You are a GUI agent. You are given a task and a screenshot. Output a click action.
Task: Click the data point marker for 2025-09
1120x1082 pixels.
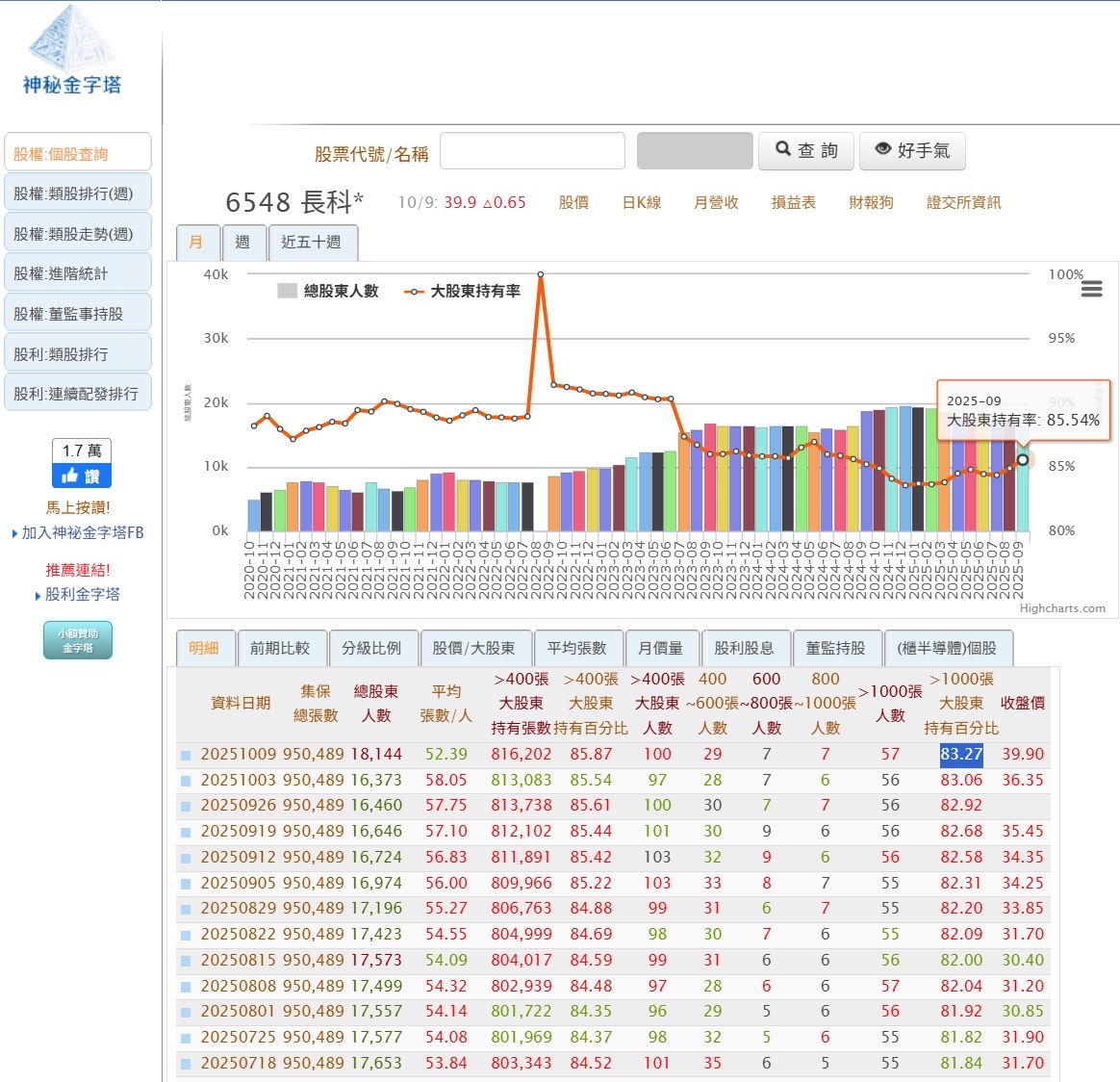[1022, 460]
